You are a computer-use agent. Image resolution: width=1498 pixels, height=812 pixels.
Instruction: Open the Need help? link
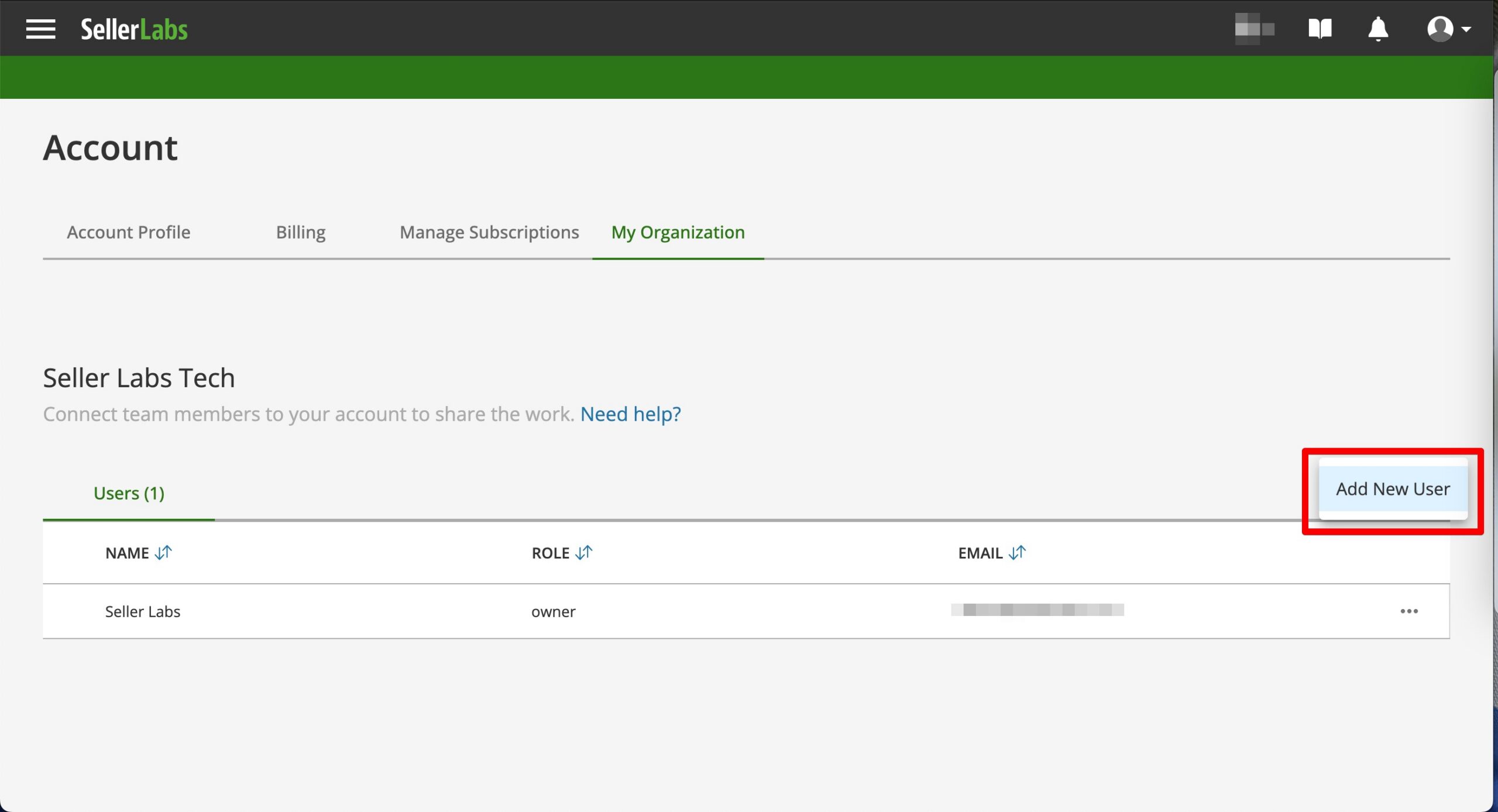coord(630,414)
